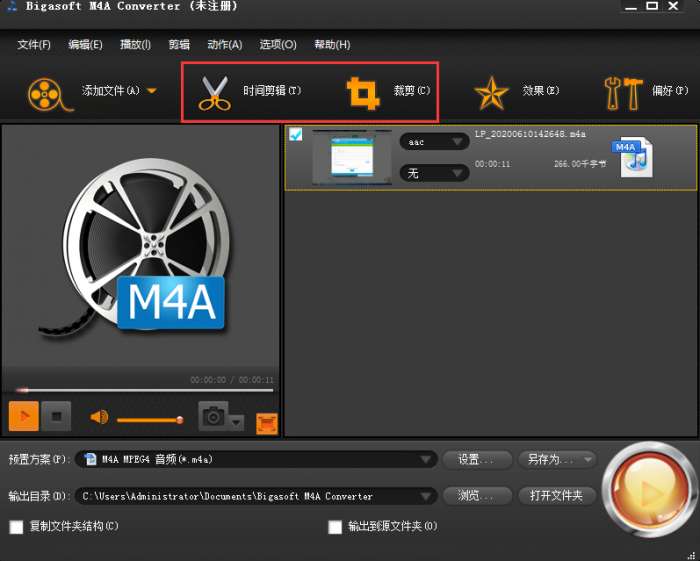The width and height of the screenshot is (700, 561).
Task: Click the file duration 00:00:11 text
Action: (492, 164)
